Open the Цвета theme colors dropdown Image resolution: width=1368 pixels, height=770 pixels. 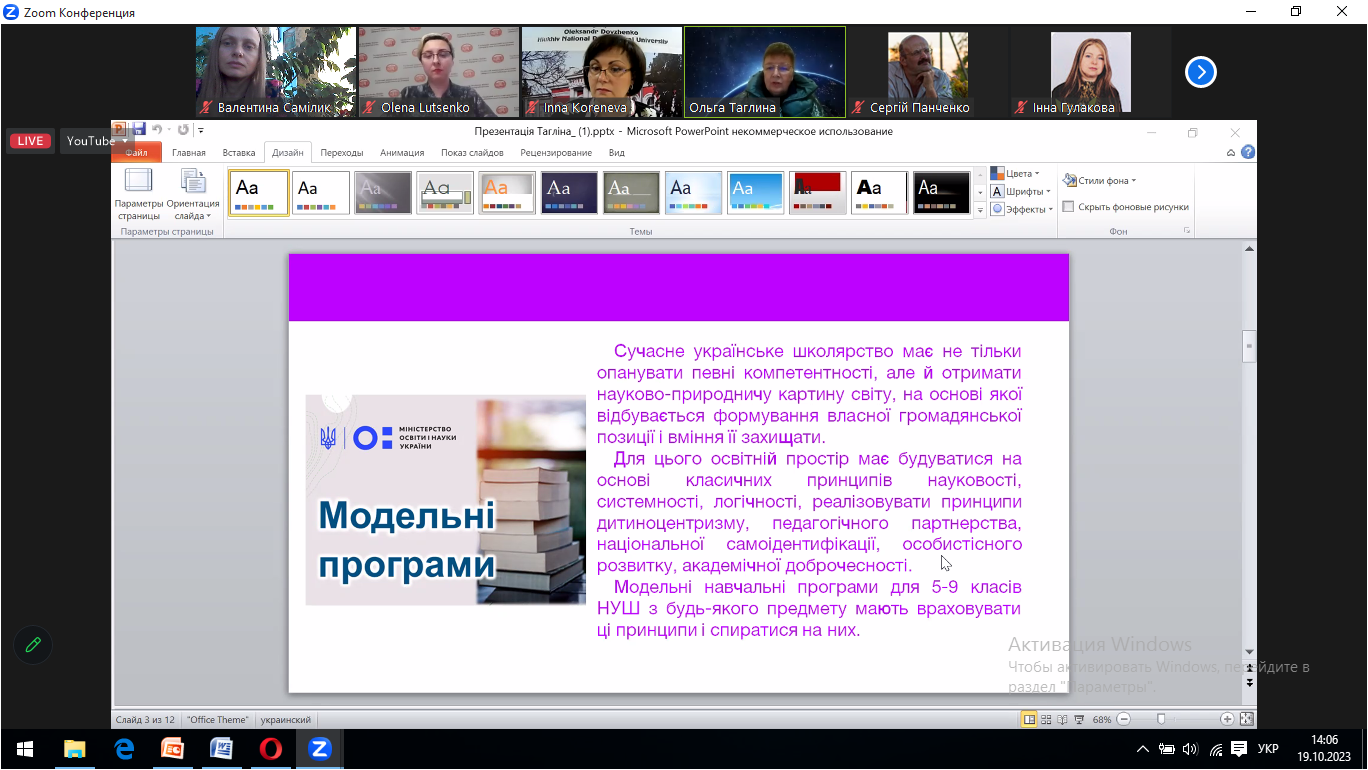[x=1016, y=173]
